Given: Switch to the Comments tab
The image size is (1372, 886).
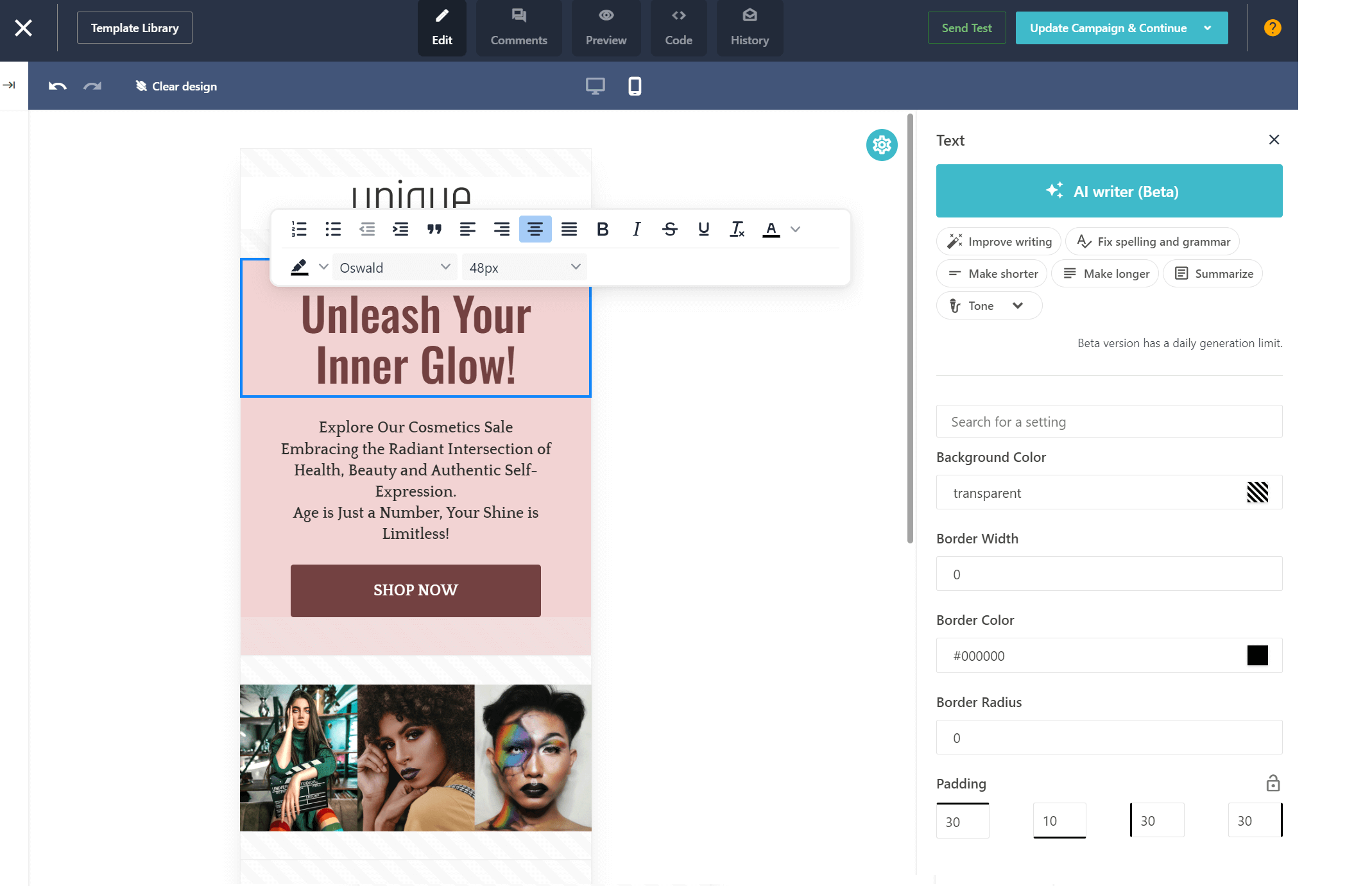Looking at the screenshot, I should coord(518,27).
